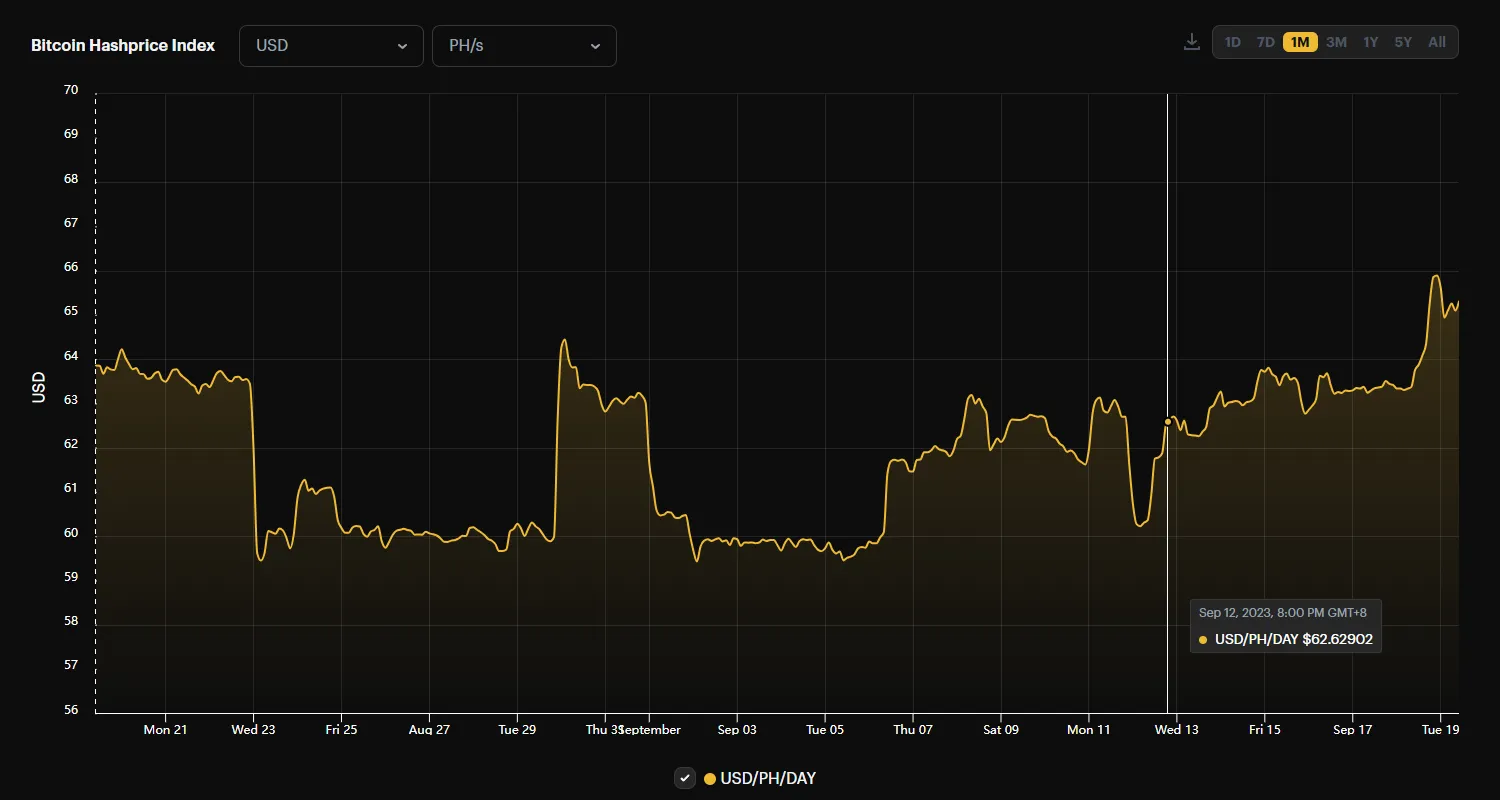The height and width of the screenshot is (800, 1500).
Task: Click the download arrow icon near time ranges
Action: coord(1191,41)
